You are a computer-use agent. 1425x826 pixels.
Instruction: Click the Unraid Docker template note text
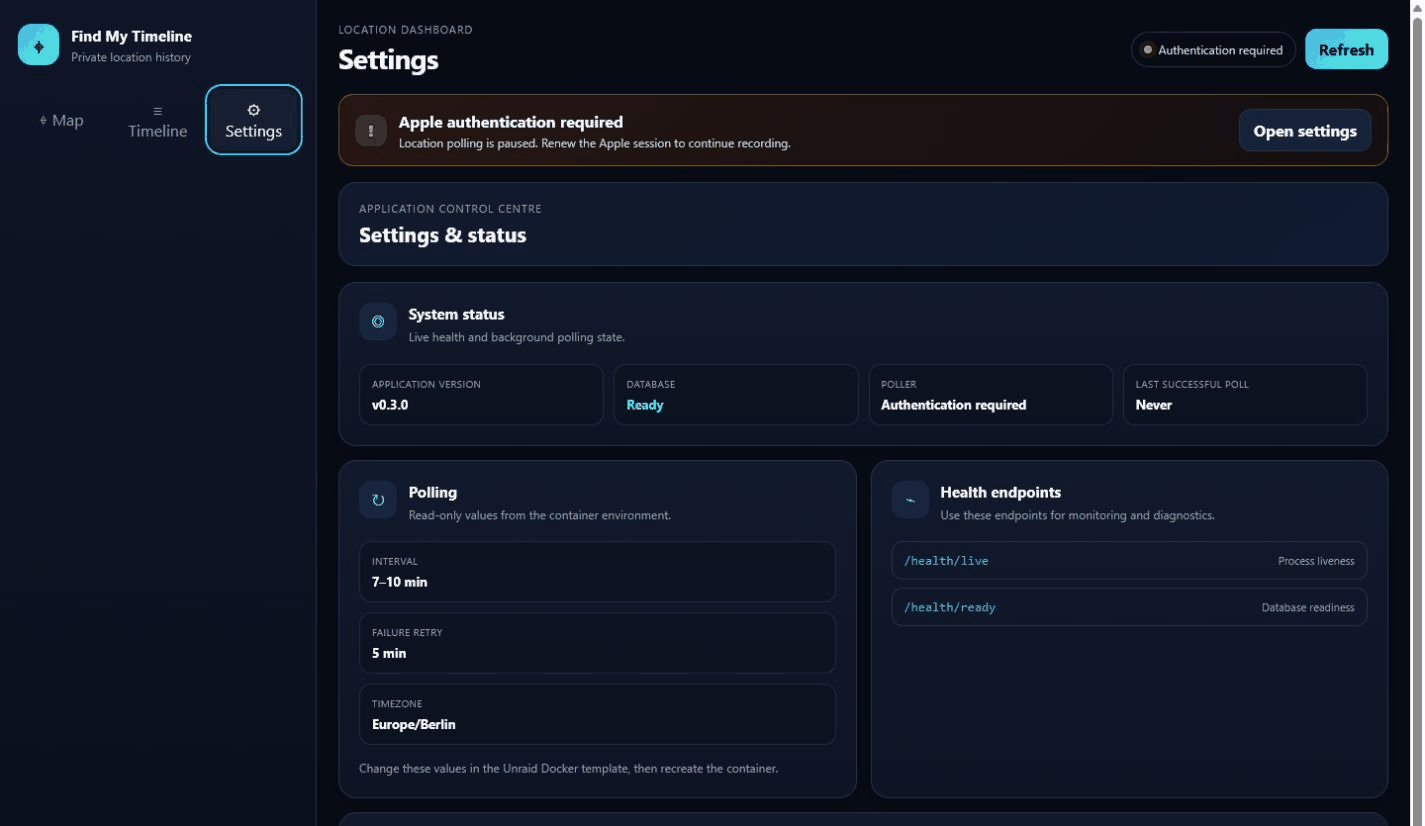point(568,769)
